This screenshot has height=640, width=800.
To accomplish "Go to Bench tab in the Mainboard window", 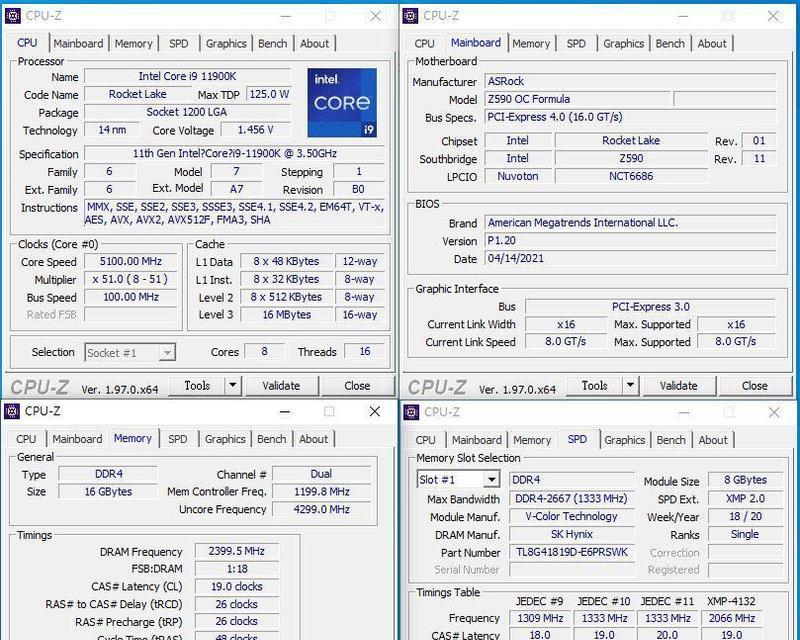I will [670, 43].
